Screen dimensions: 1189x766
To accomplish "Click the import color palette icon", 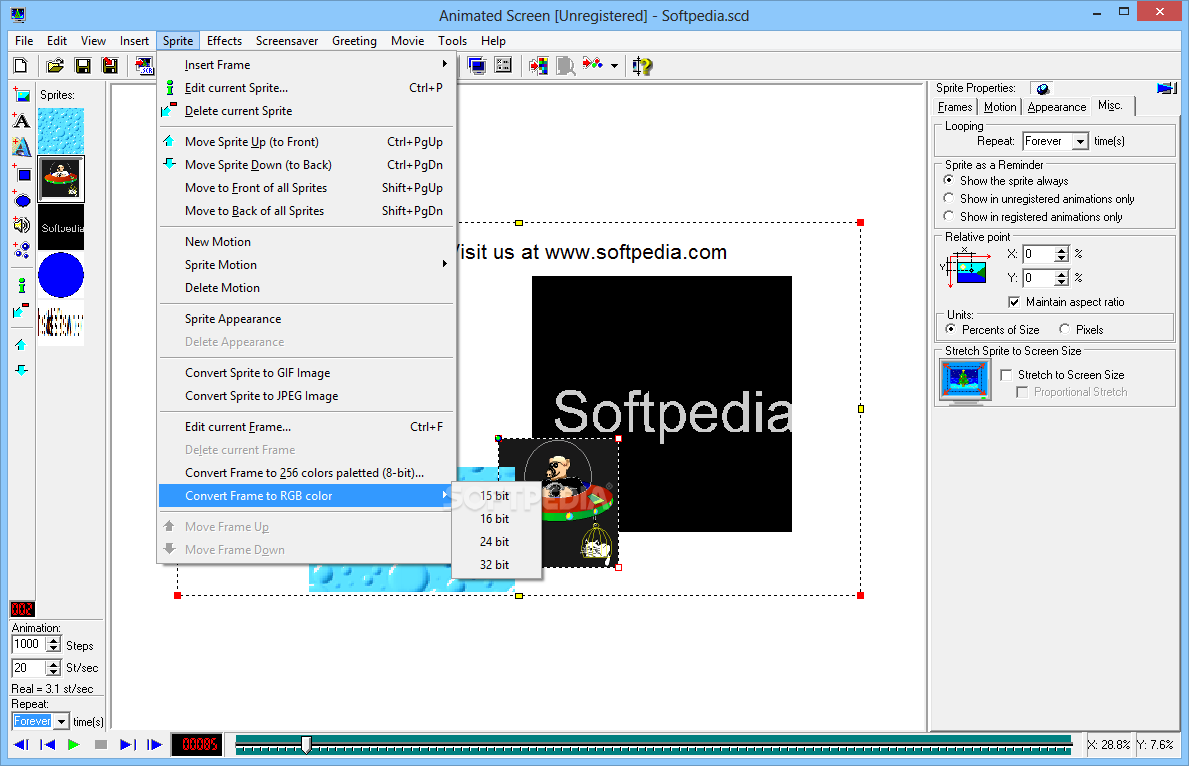I will 538,66.
